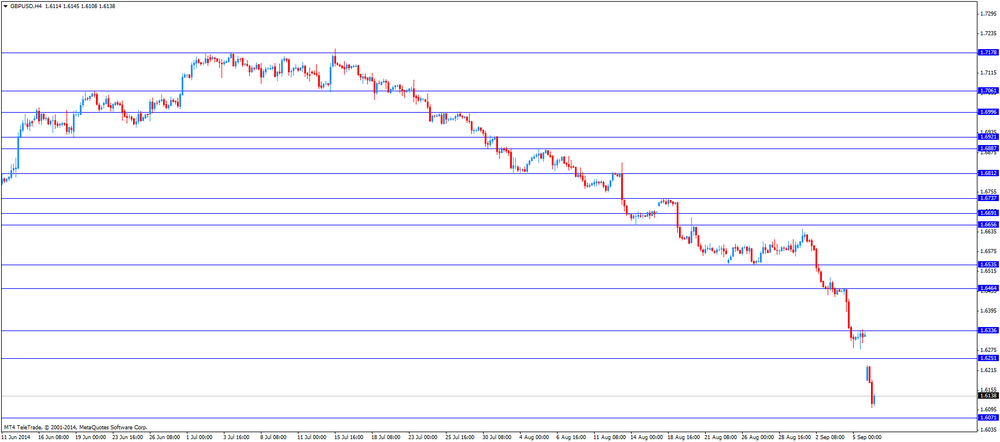
Task: Click the GBPUSD,H4 chart title text
Action: (x=26, y=6)
